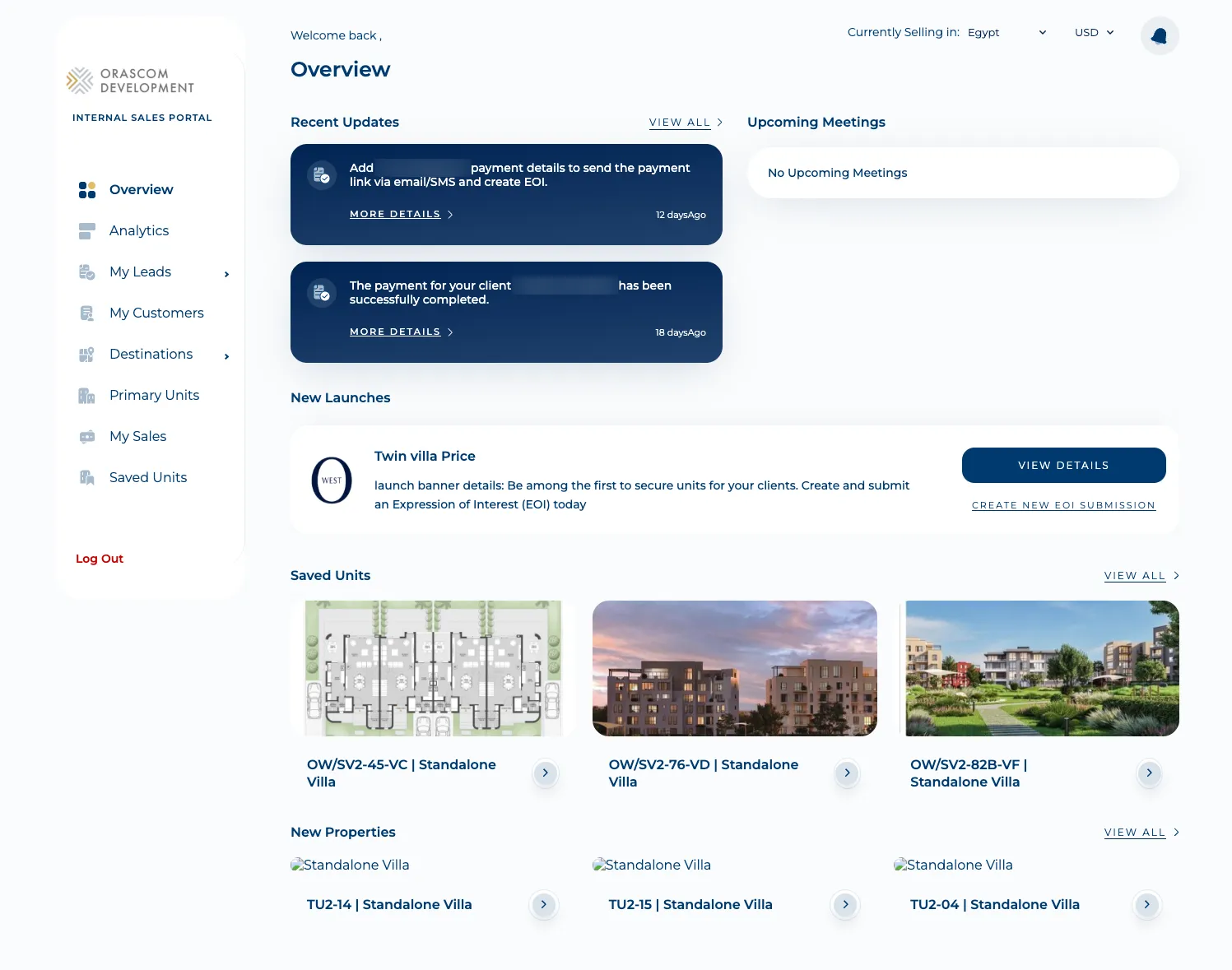The image size is (1232, 970).
Task: Click the 'OW/SV2-76-VD | Standalone Villa' title
Action: 704,773
